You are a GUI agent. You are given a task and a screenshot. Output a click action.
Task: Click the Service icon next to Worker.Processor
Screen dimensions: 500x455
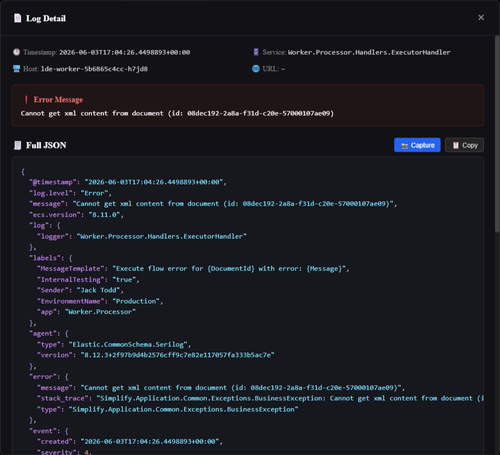pyautogui.click(x=256, y=52)
